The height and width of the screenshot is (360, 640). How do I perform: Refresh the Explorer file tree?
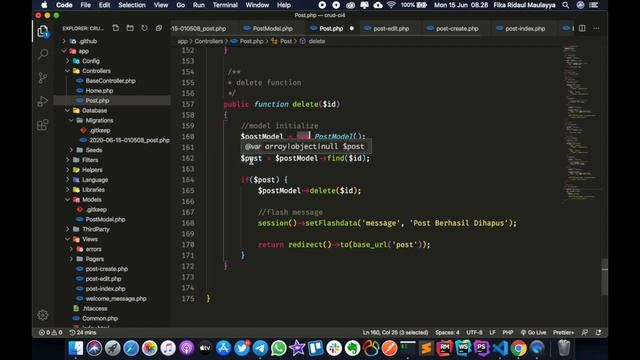(144, 28)
